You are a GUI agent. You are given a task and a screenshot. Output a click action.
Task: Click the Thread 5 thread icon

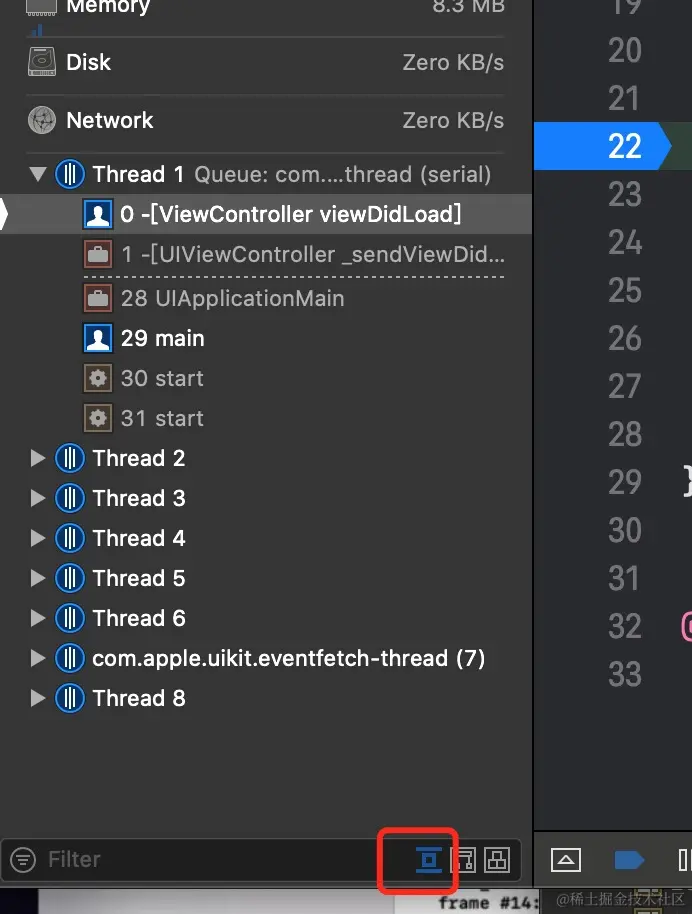point(69,578)
